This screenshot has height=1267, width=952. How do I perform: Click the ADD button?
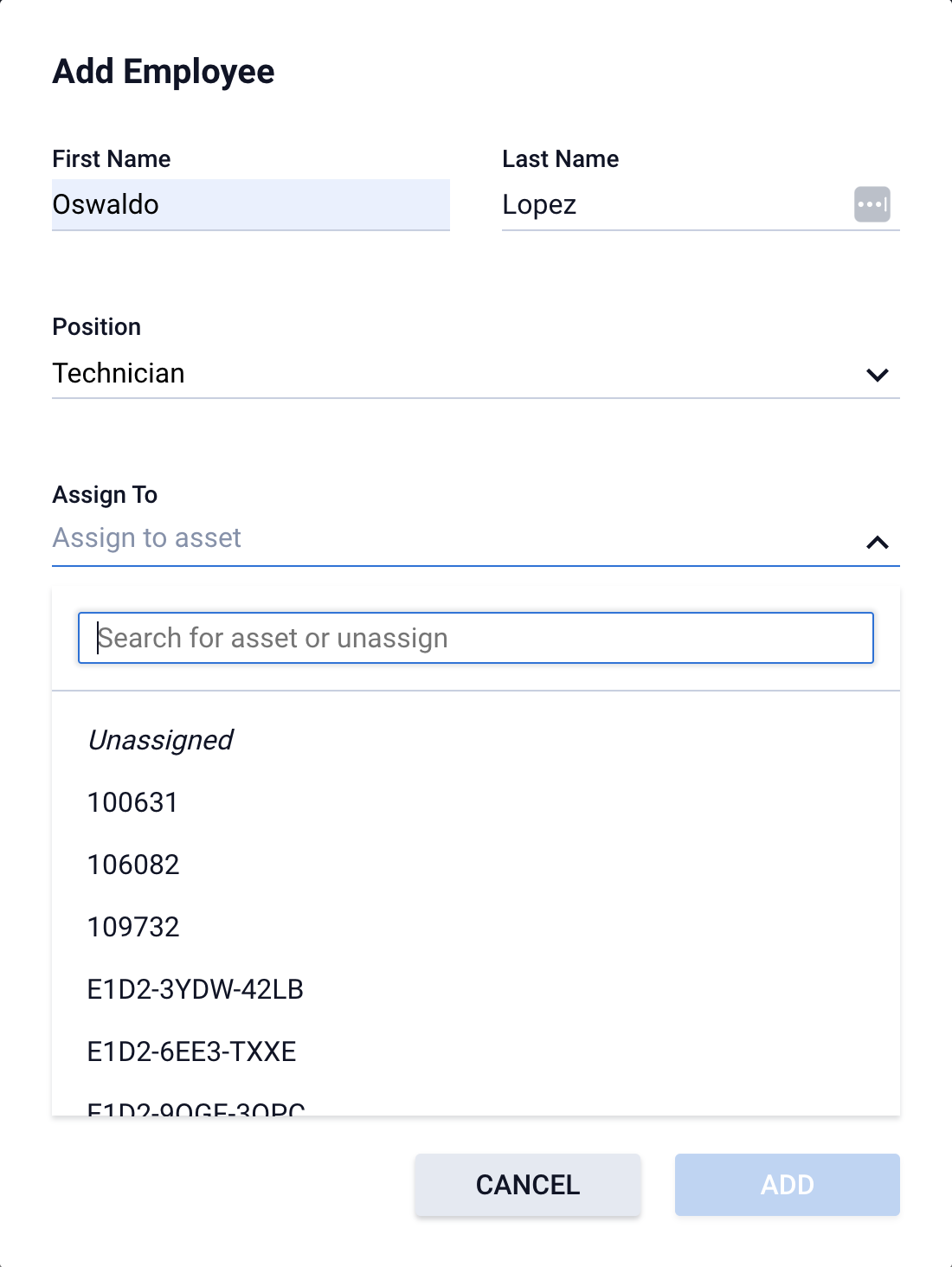(x=786, y=1185)
